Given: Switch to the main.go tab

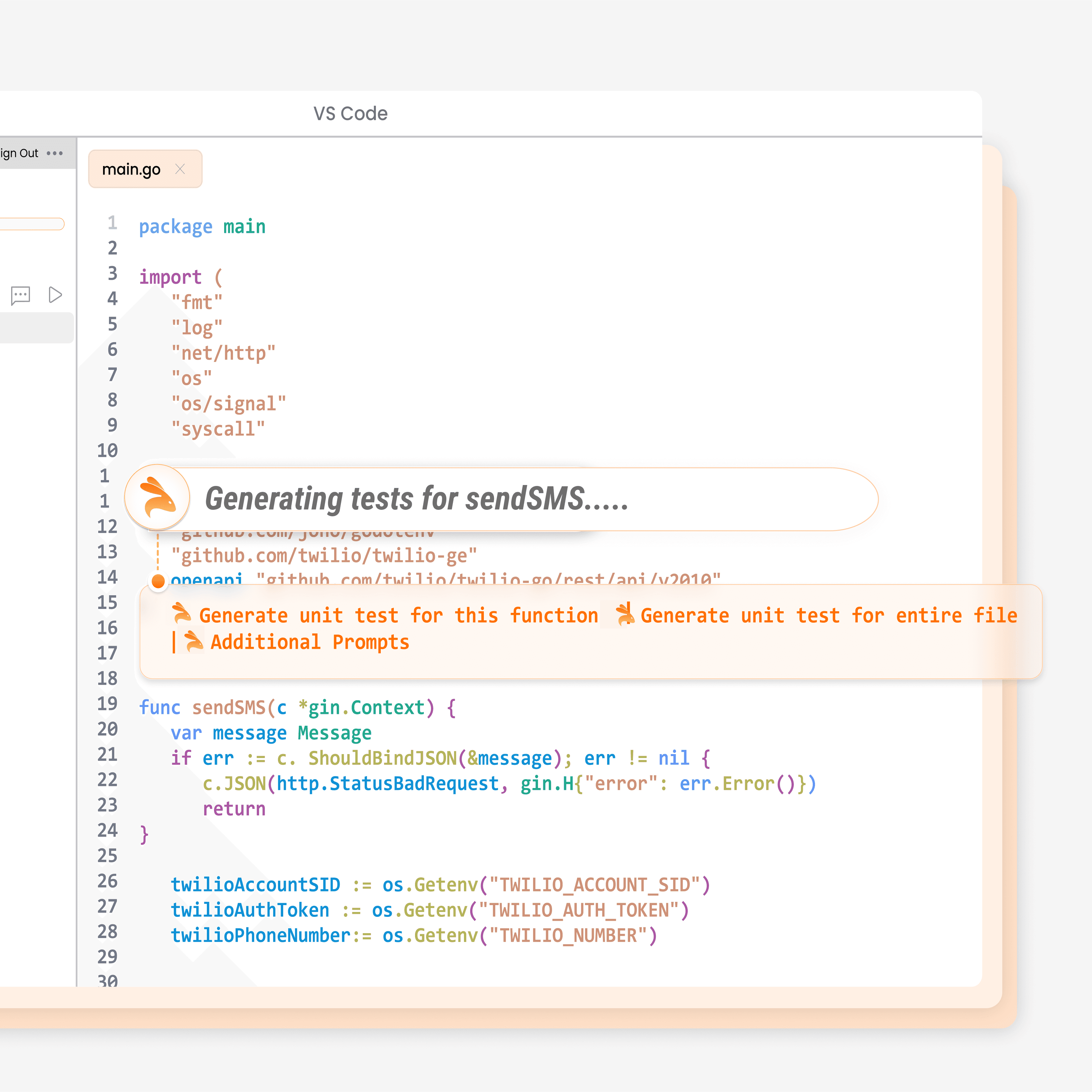Looking at the screenshot, I should click(131, 169).
